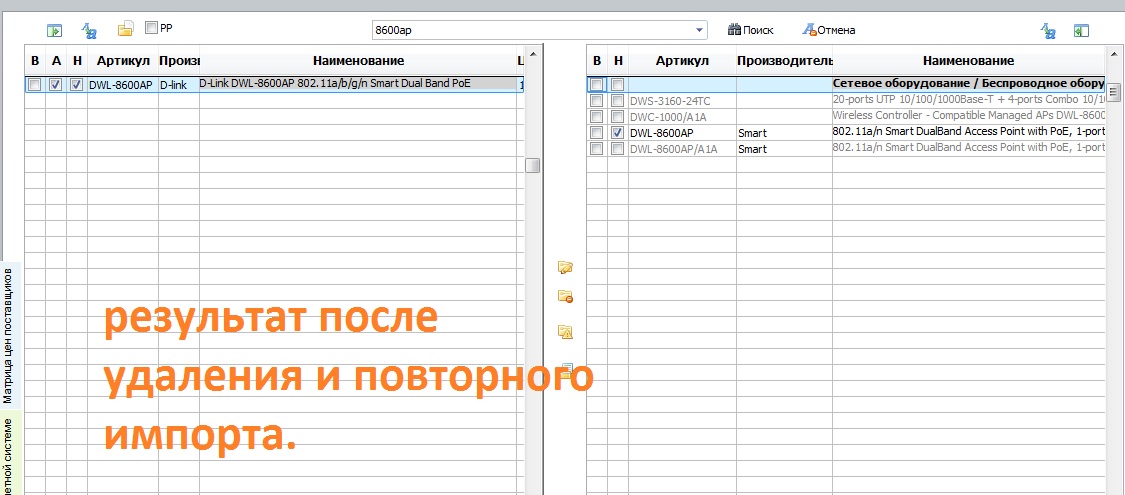Select the DWL-8600AP article cell in right table
Image resolution: width=1125 pixels, height=495 pixels.
coord(682,133)
